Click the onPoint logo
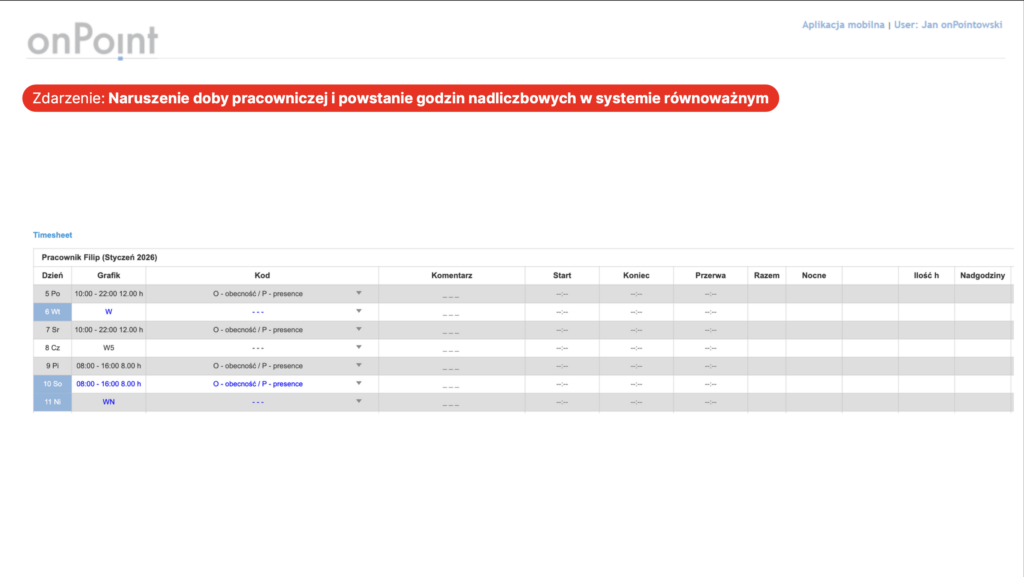The width and height of the screenshot is (1024, 577). 92,41
